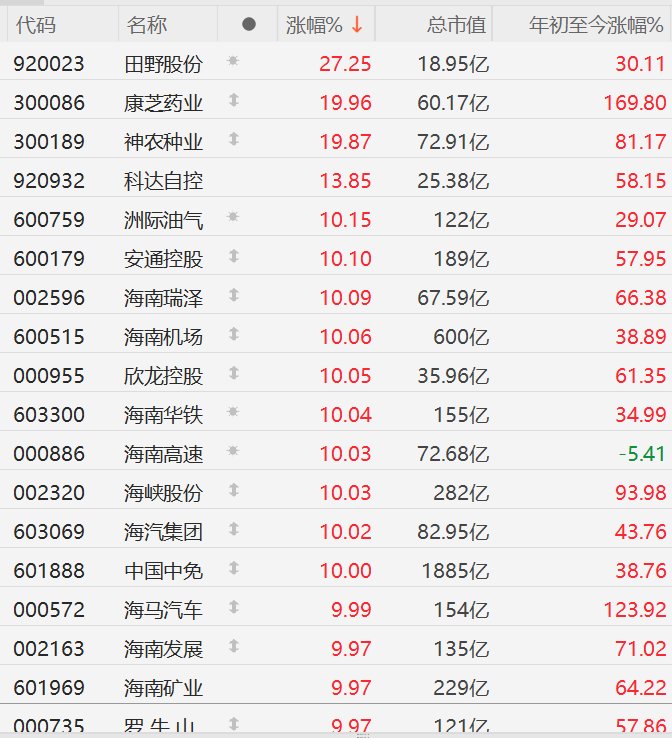Open stock name 田野股份

point(163,64)
